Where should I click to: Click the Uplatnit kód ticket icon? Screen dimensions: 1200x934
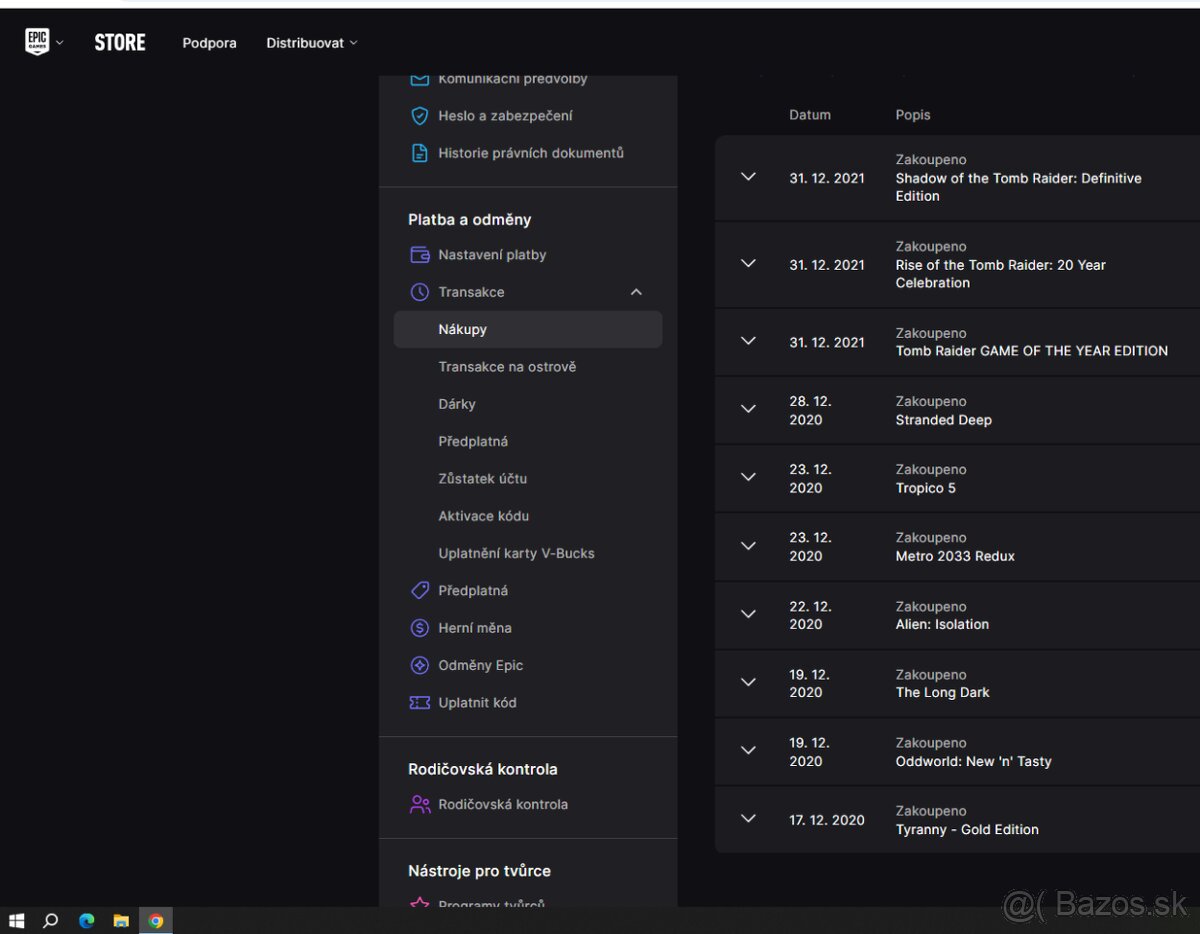[x=420, y=703]
